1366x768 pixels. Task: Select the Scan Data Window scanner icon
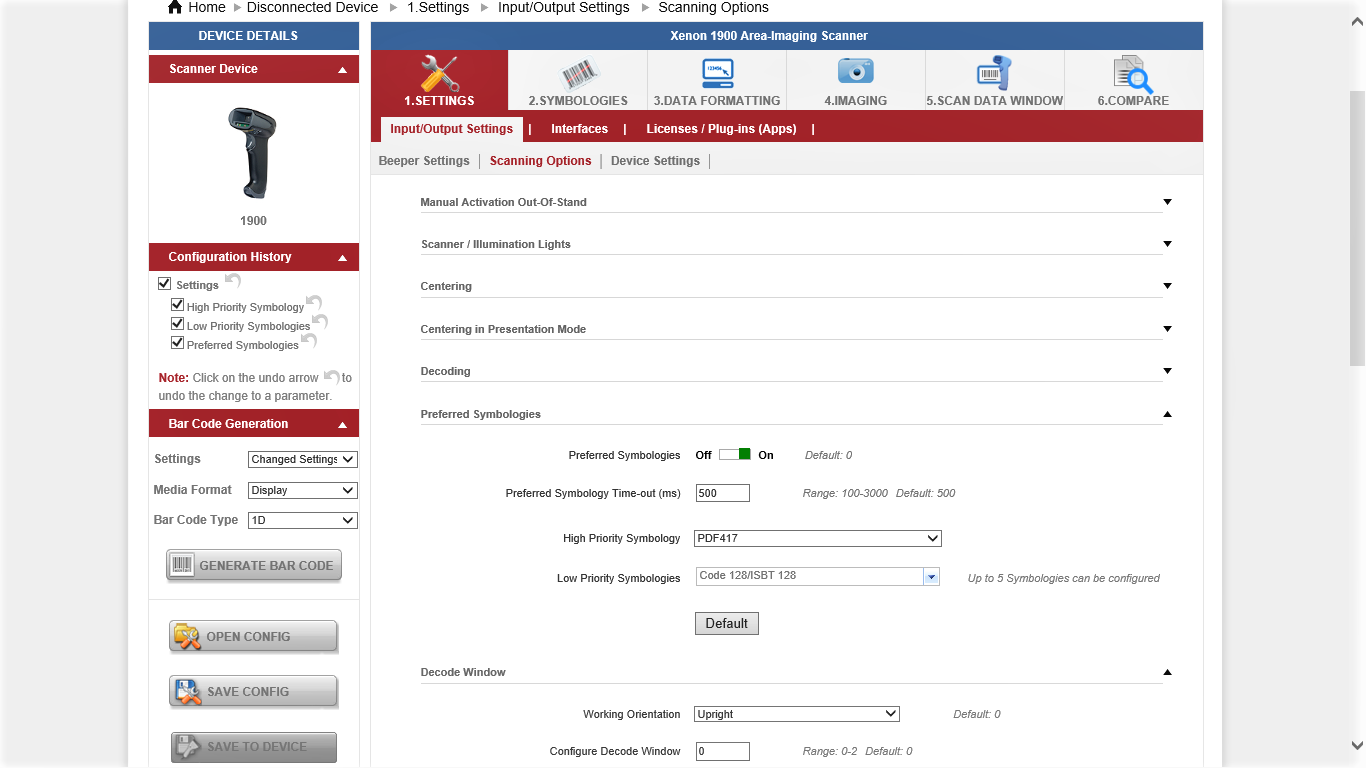[994, 74]
